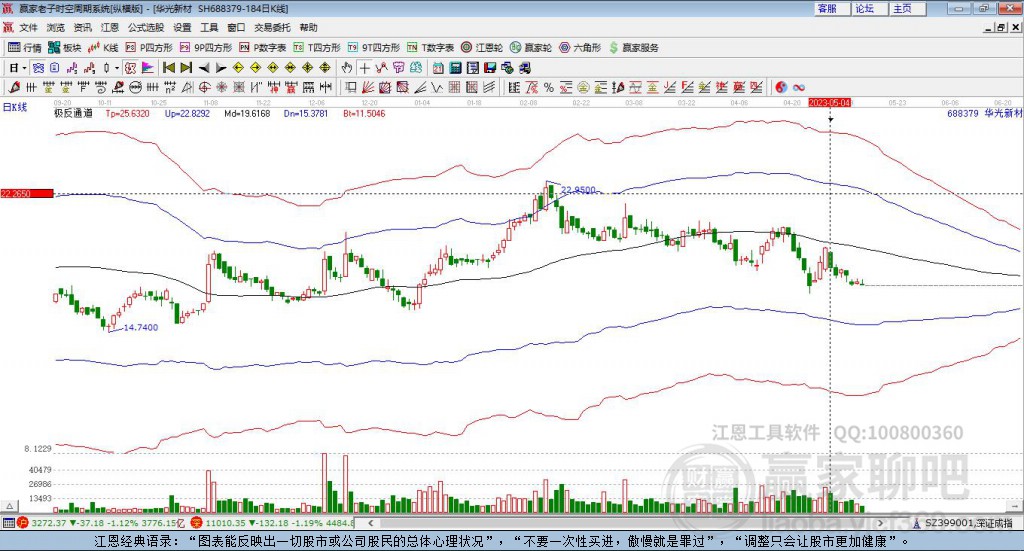Click the 2023-05-04 date marker
The height and width of the screenshot is (551, 1024).
pyautogui.click(x=830, y=102)
